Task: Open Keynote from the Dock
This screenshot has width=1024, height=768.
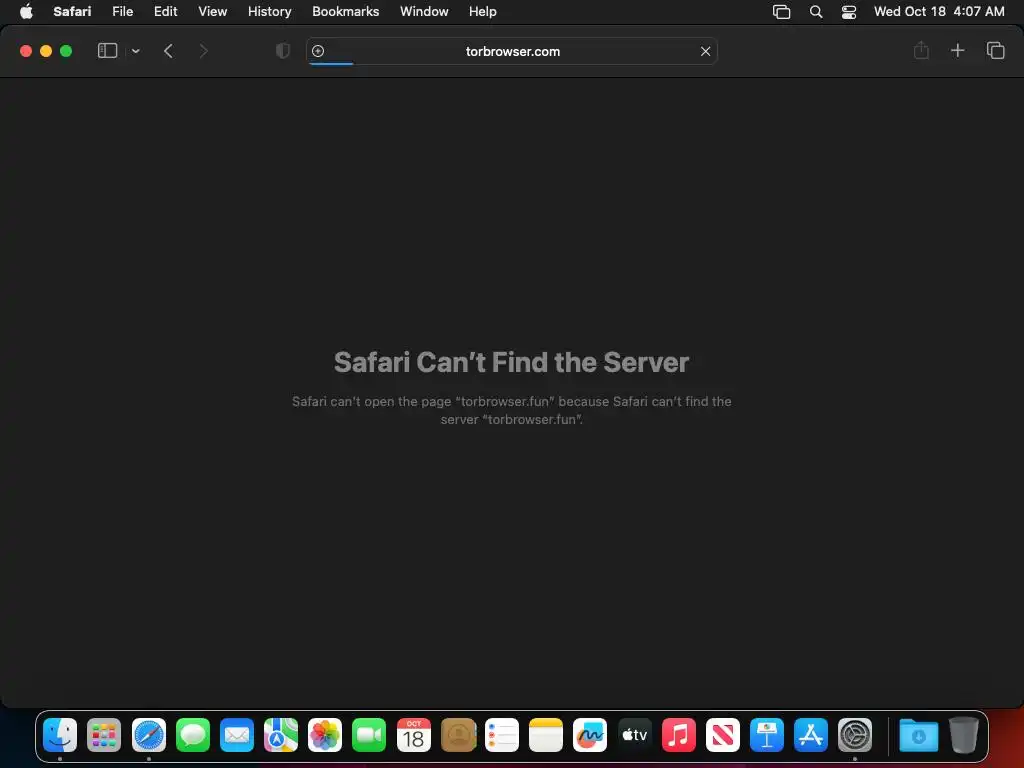Action: coord(767,735)
